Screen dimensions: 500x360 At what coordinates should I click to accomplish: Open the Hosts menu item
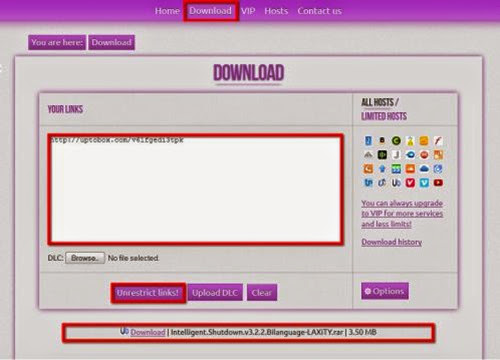click(276, 11)
